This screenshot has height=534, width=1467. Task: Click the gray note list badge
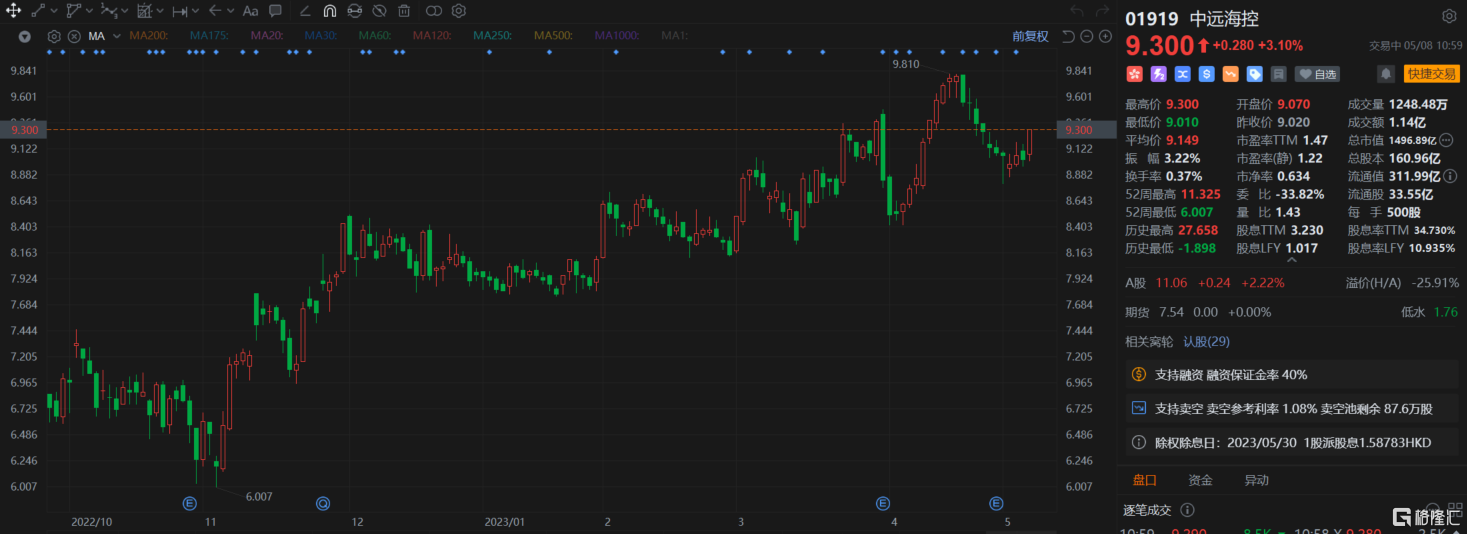click(1278, 74)
